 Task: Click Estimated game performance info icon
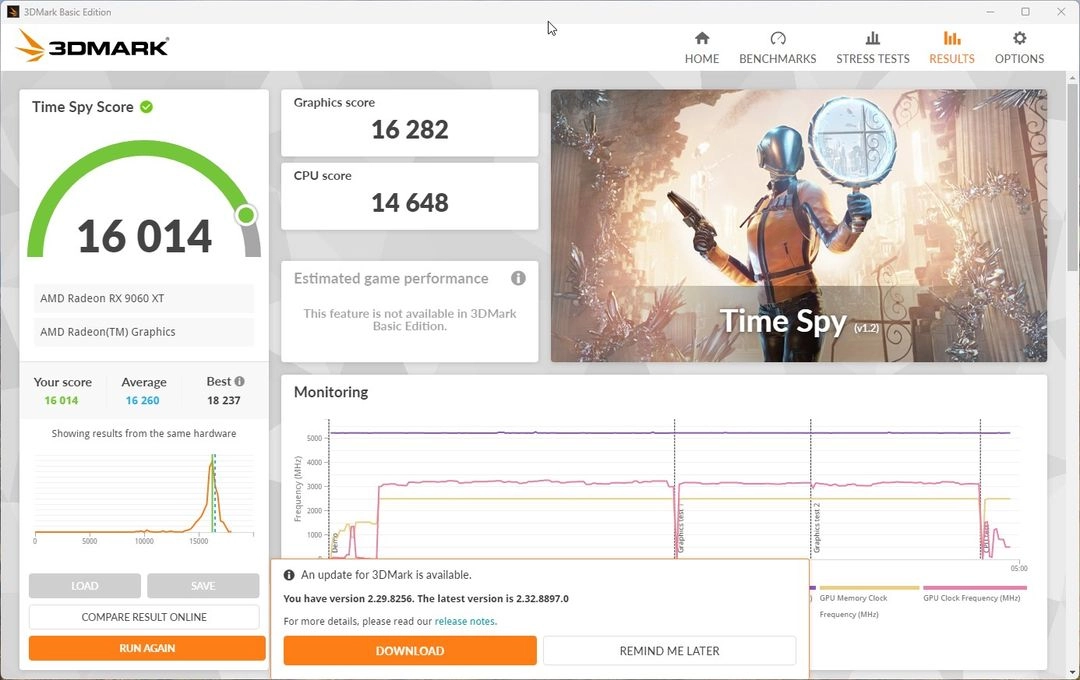[x=518, y=278]
